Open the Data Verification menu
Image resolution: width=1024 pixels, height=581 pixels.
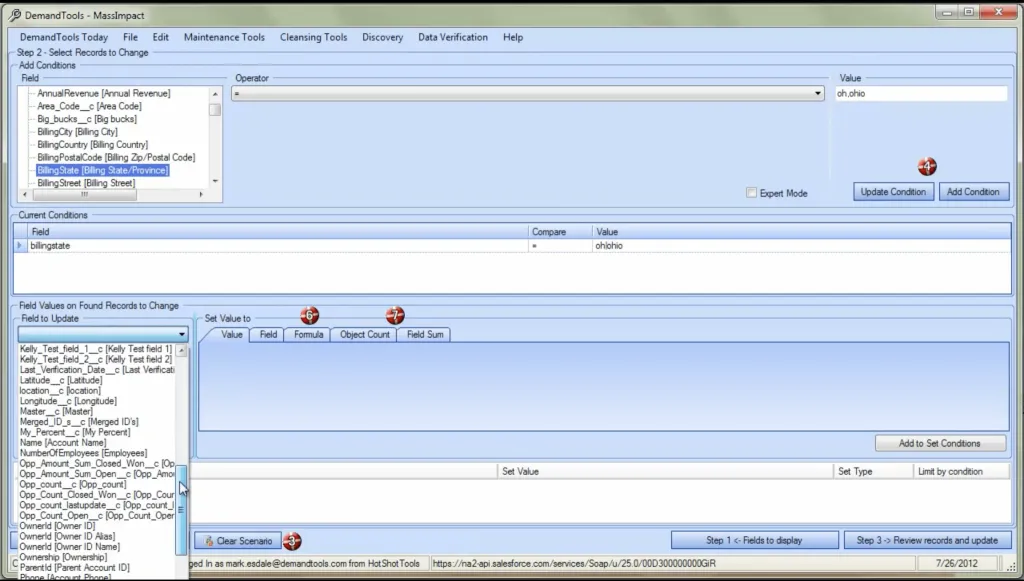(453, 37)
